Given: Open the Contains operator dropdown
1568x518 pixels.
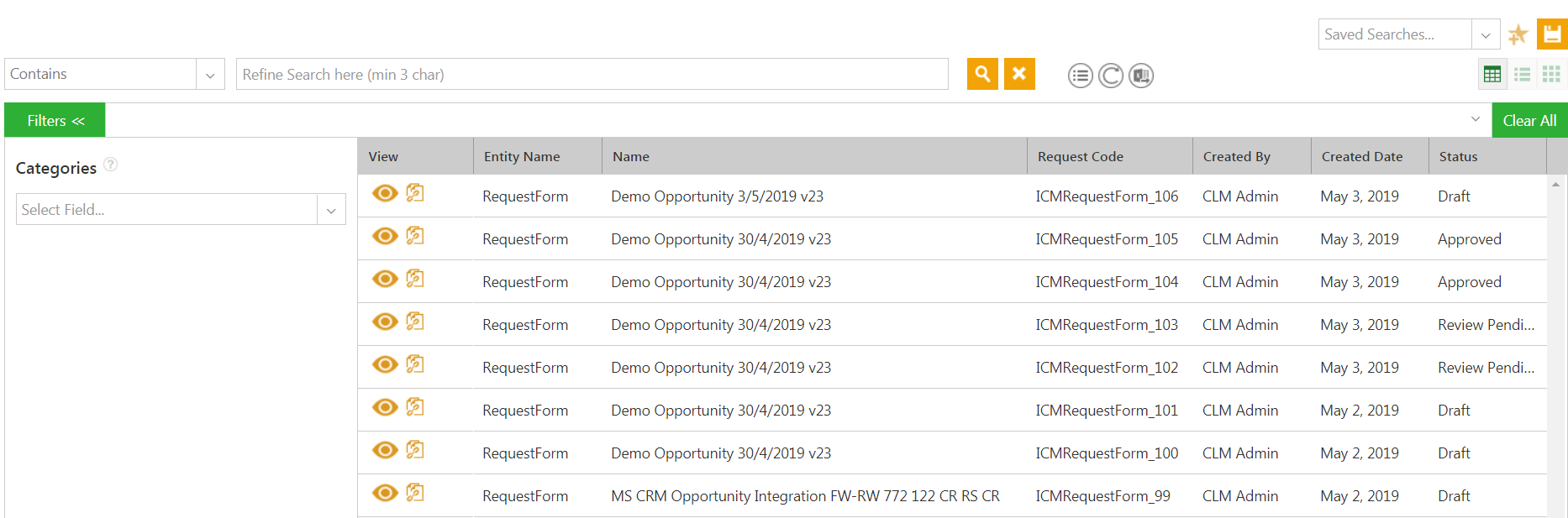Looking at the screenshot, I should tap(210, 75).
